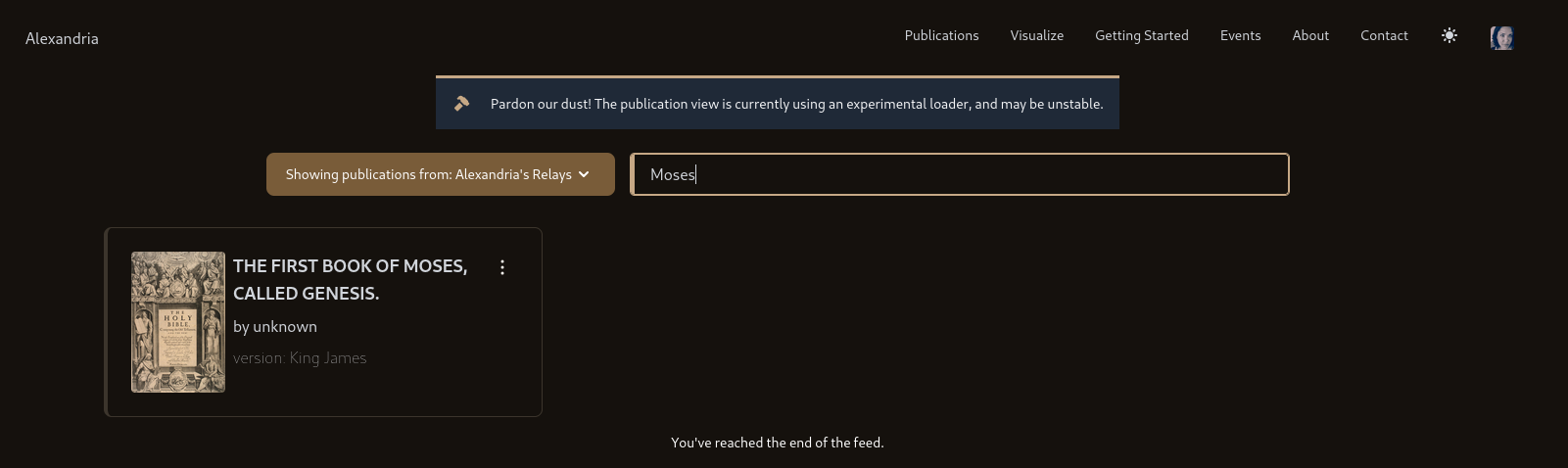Open the About page
Image resolution: width=1568 pixels, height=468 pixels.
pos(1310,35)
